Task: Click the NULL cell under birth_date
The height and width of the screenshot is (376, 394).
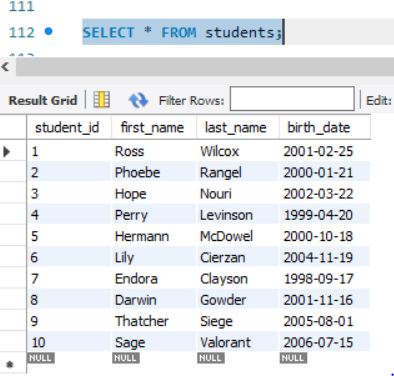Action: 293,358
